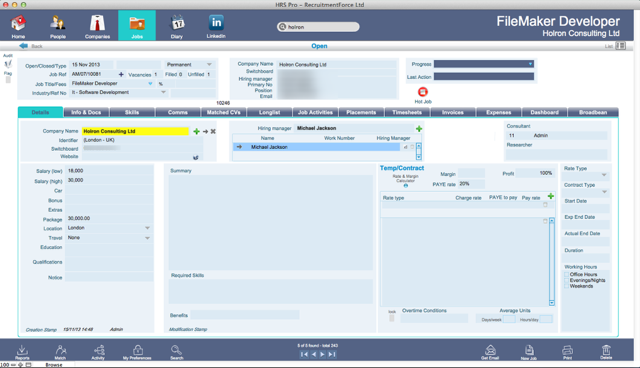
Task: Go to next record button
Action: point(322,354)
